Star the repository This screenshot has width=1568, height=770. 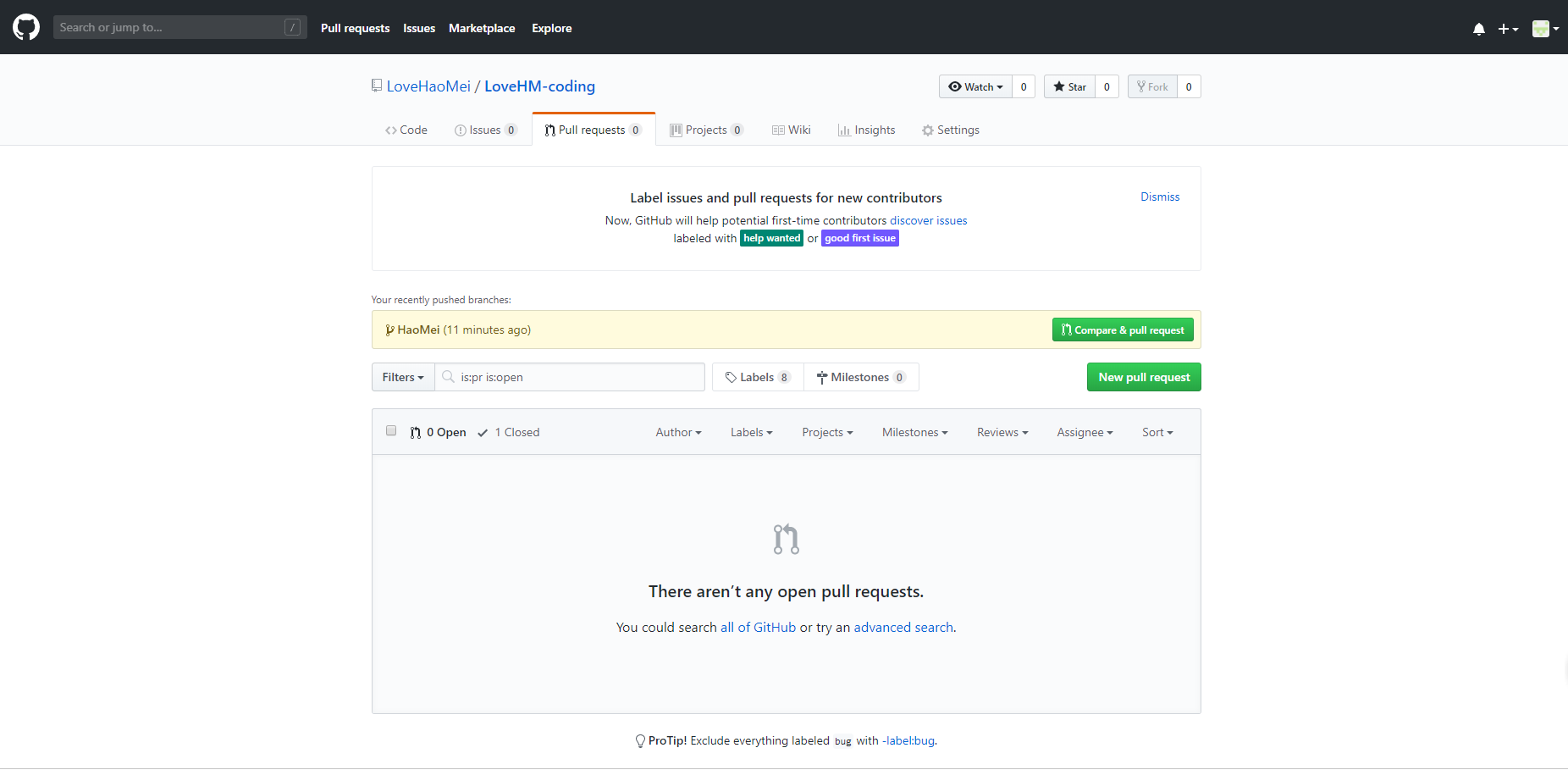pos(1069,86)
